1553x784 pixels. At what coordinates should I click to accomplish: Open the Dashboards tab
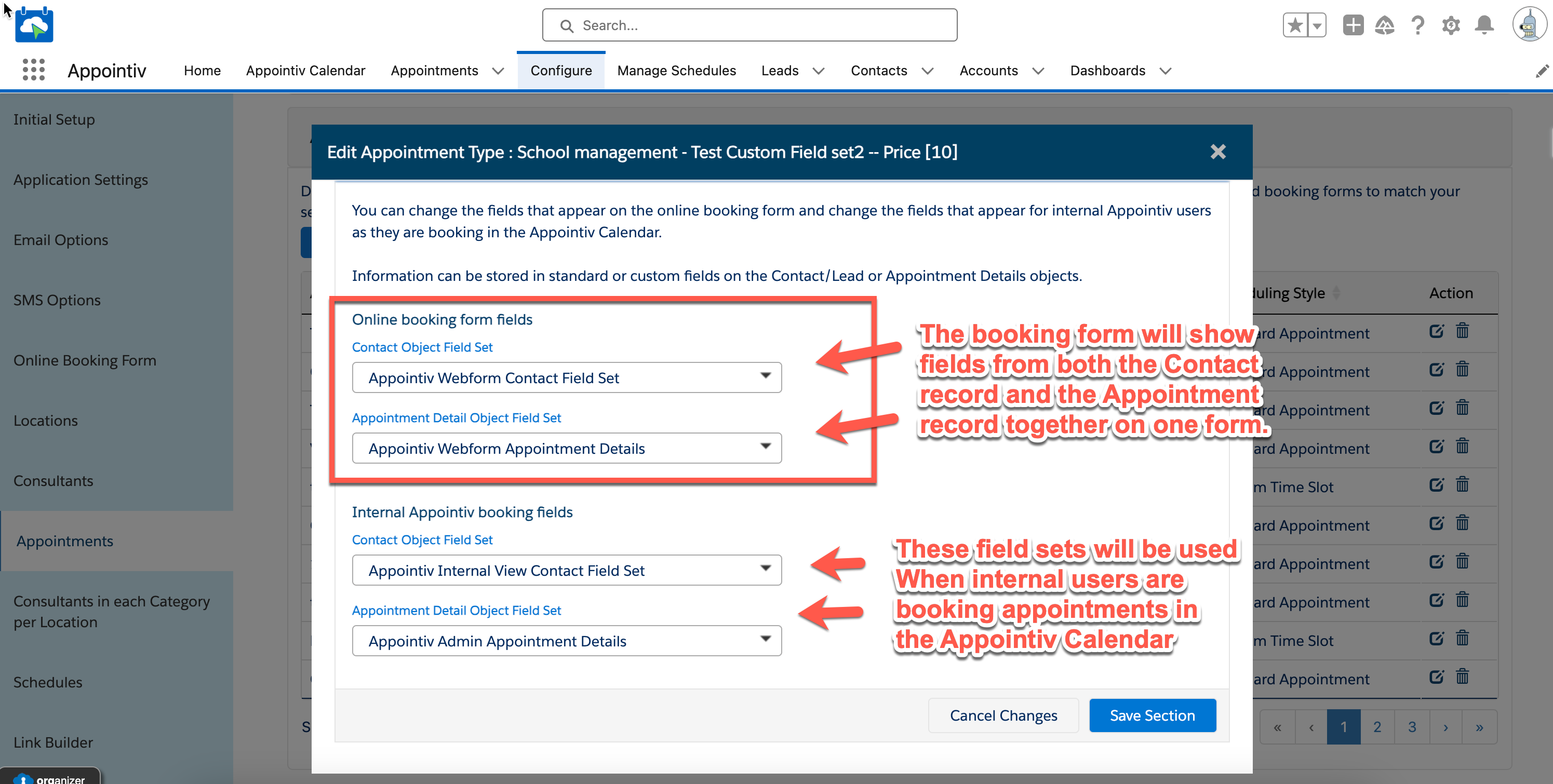tap(1107, 71)
